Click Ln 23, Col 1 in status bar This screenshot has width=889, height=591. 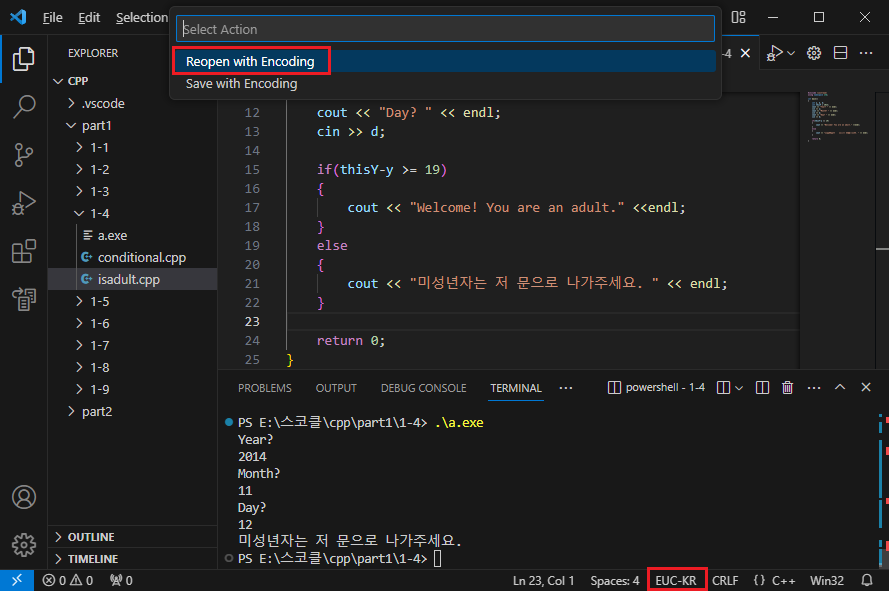coord(543,580)
